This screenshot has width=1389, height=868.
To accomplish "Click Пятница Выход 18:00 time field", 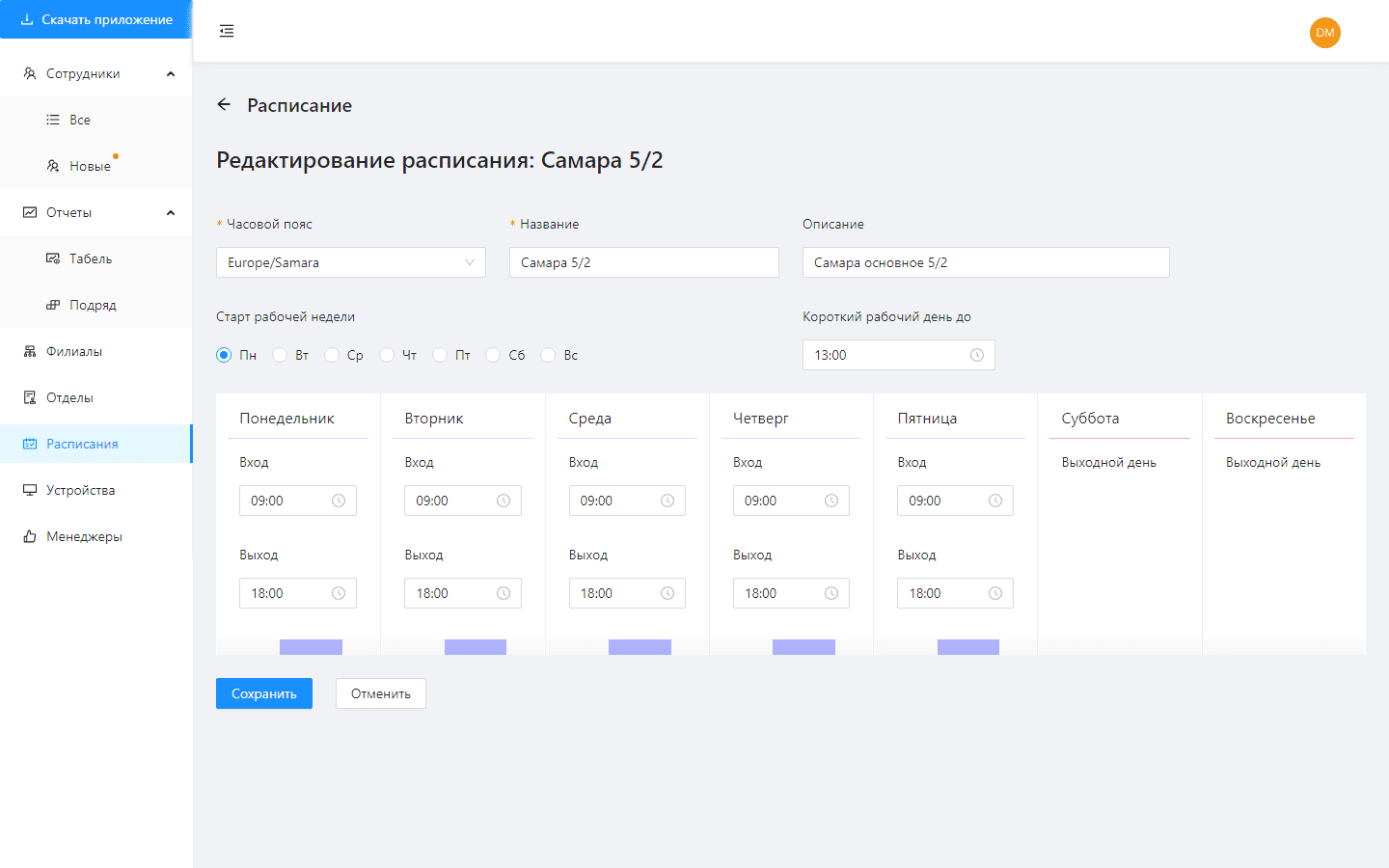I will pos(955,593).
